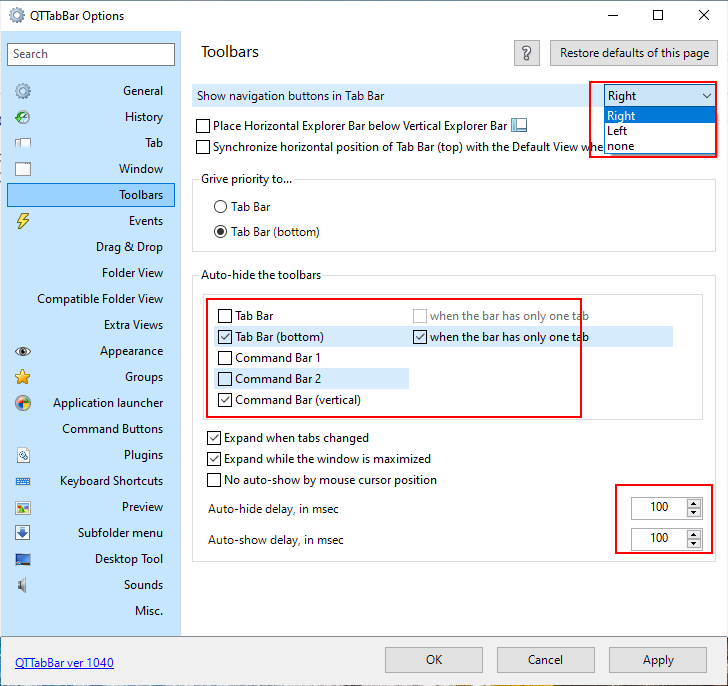Enable auto-hide for Command Bar 1
Image resolution: width=728 pixels, height=686 pixels.
[225, 358]
